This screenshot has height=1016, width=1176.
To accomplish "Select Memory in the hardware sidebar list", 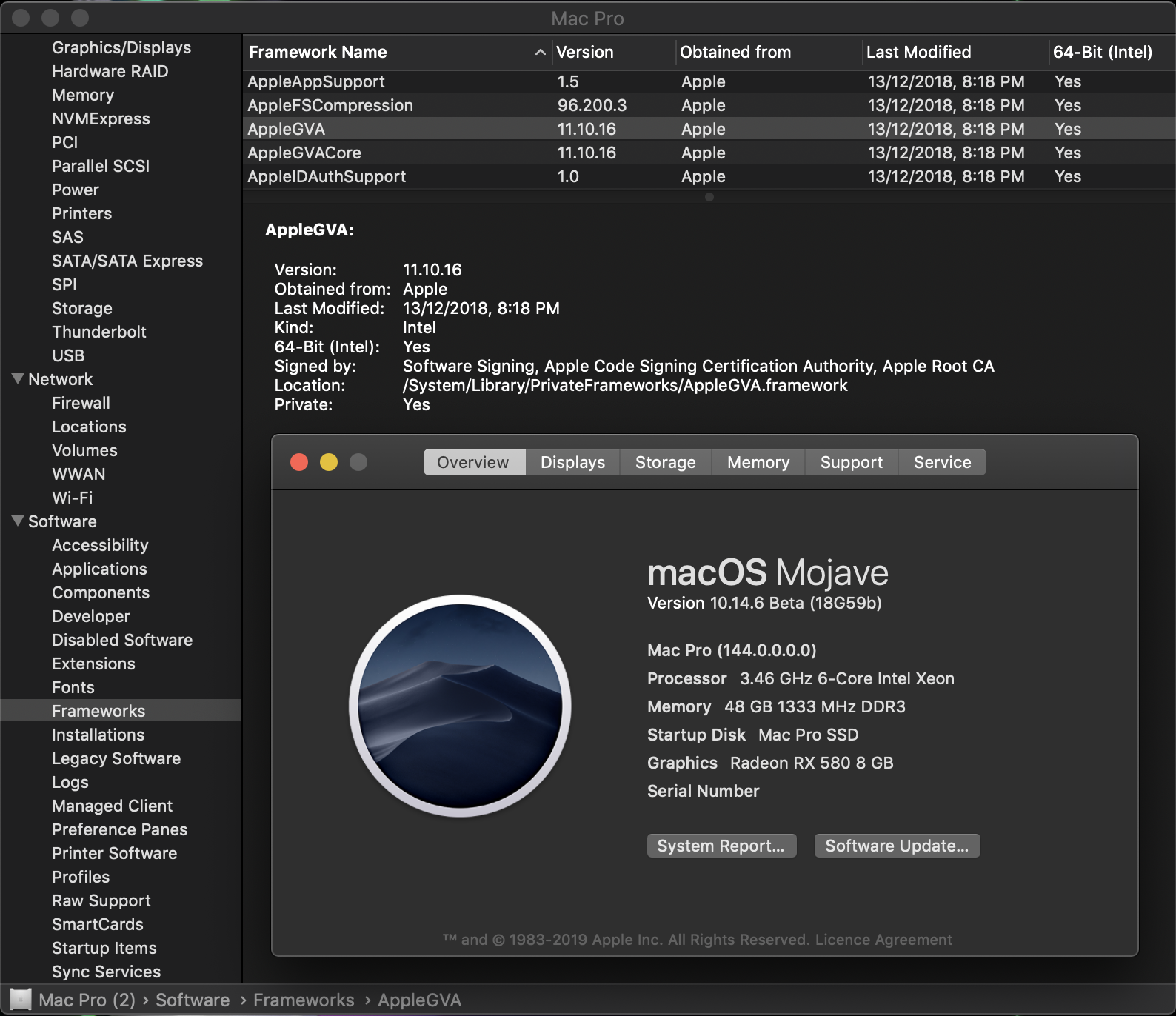I will (83, 95).
